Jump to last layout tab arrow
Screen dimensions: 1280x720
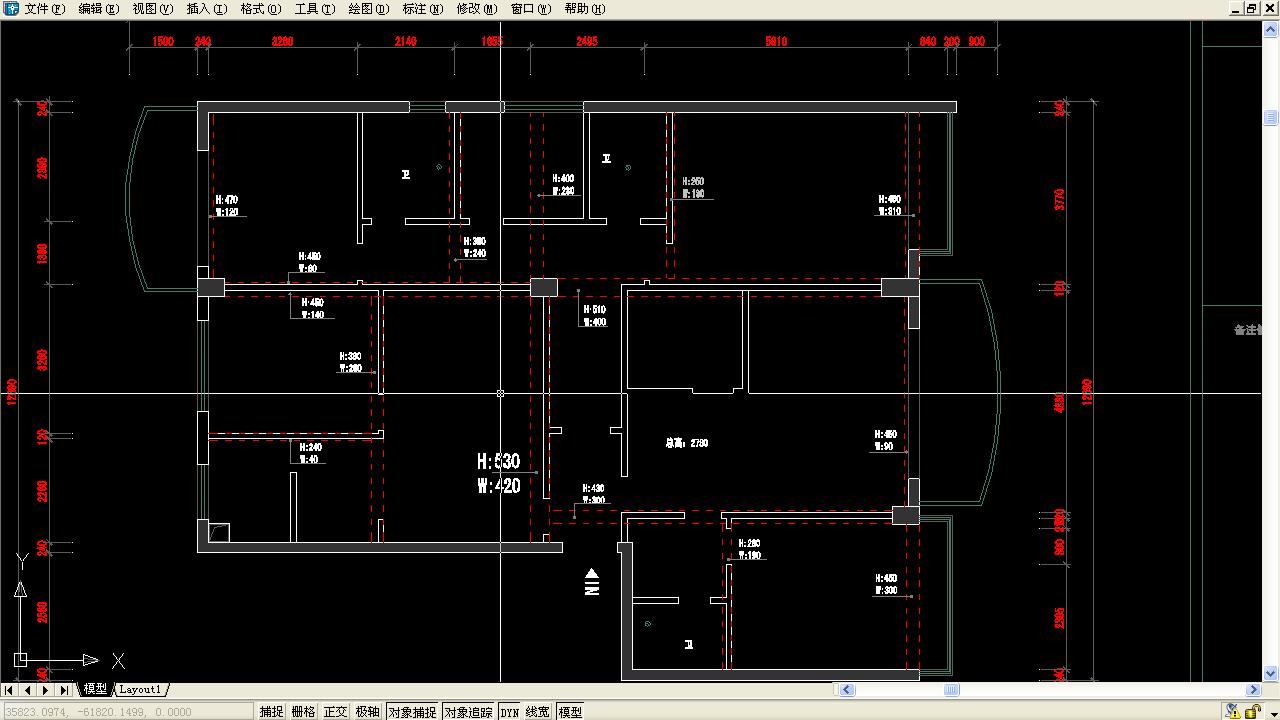tap(64, 690)
